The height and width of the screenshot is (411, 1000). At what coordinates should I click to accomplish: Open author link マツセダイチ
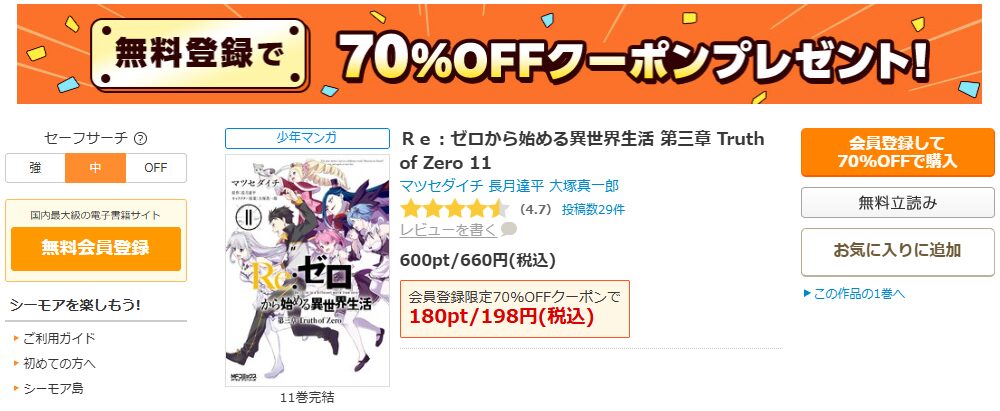441,186
